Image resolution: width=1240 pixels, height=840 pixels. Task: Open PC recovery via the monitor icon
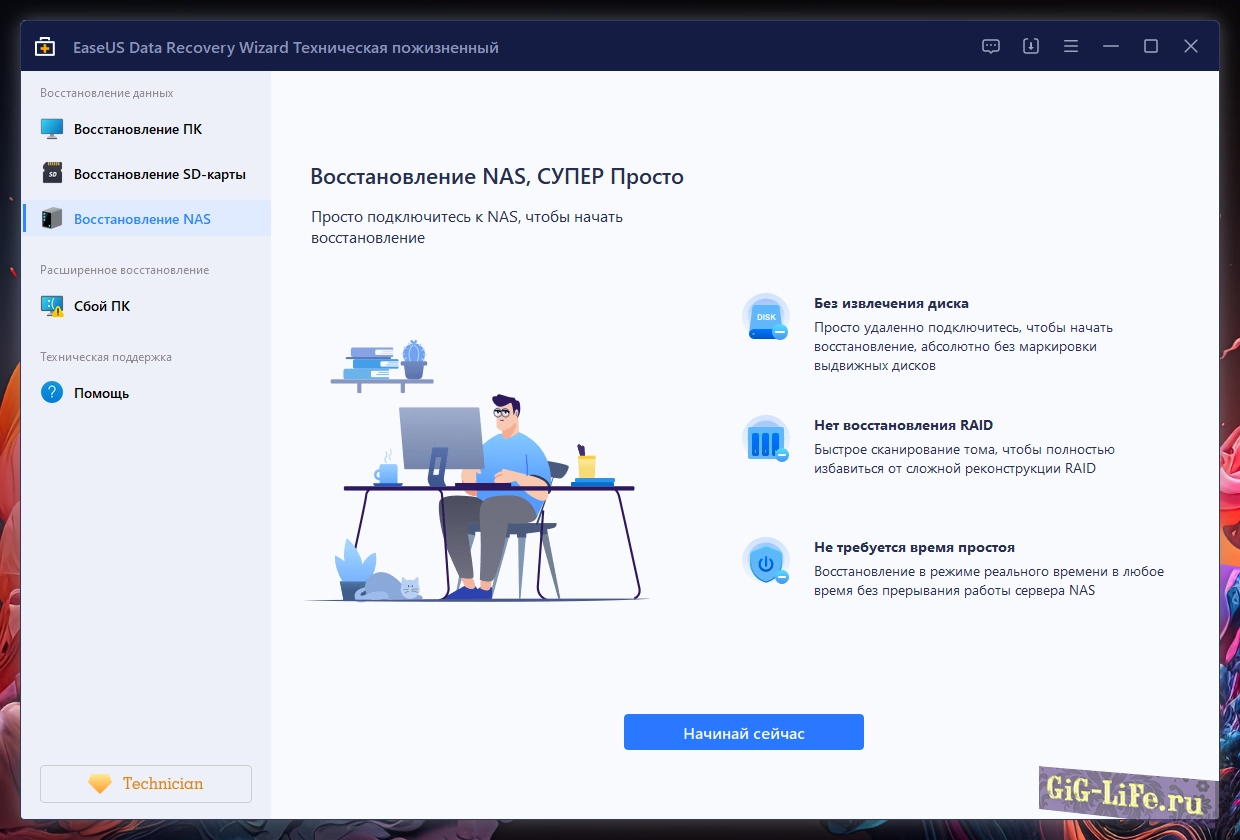pos(52,129)
